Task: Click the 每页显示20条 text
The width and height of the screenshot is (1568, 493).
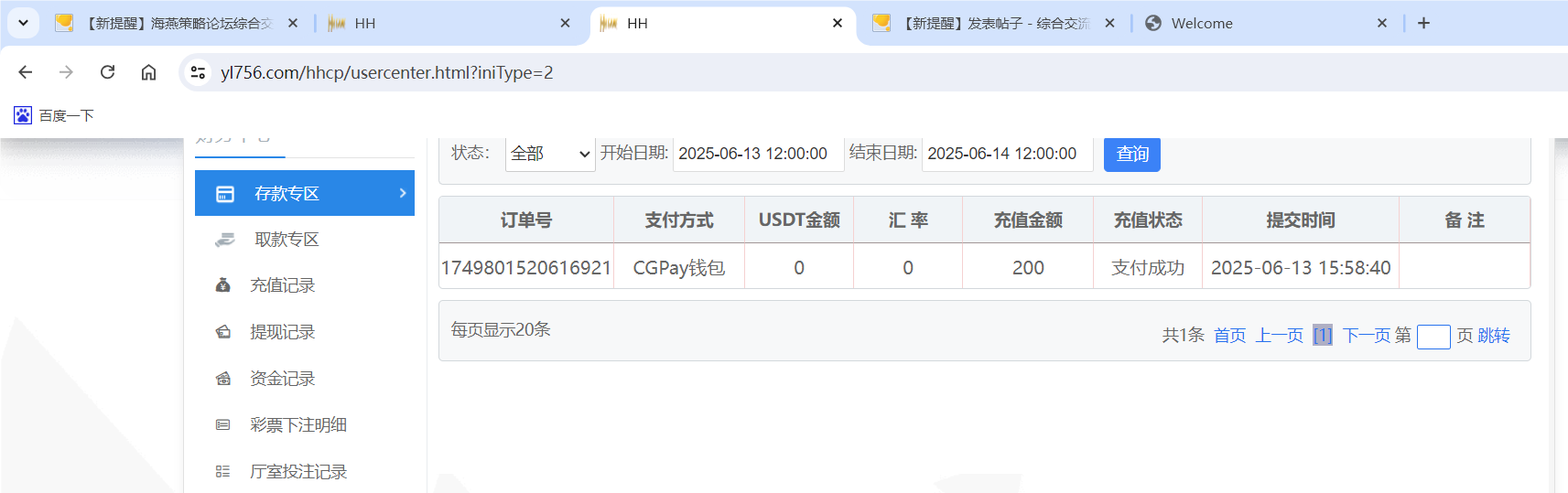Action: point(501,329)
